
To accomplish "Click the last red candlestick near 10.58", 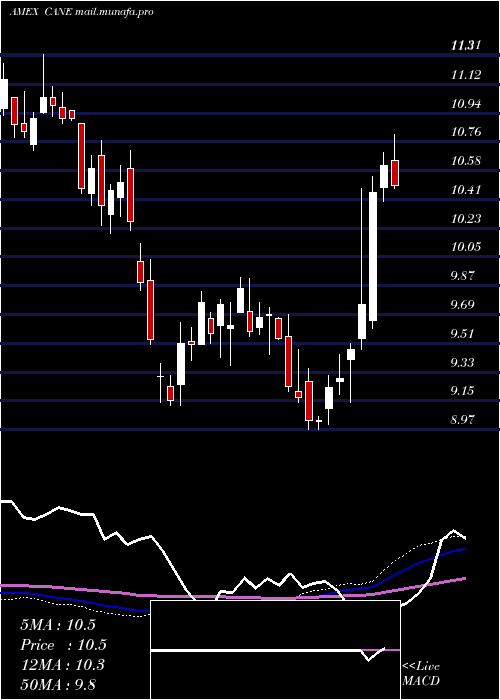I will (395, 172).
